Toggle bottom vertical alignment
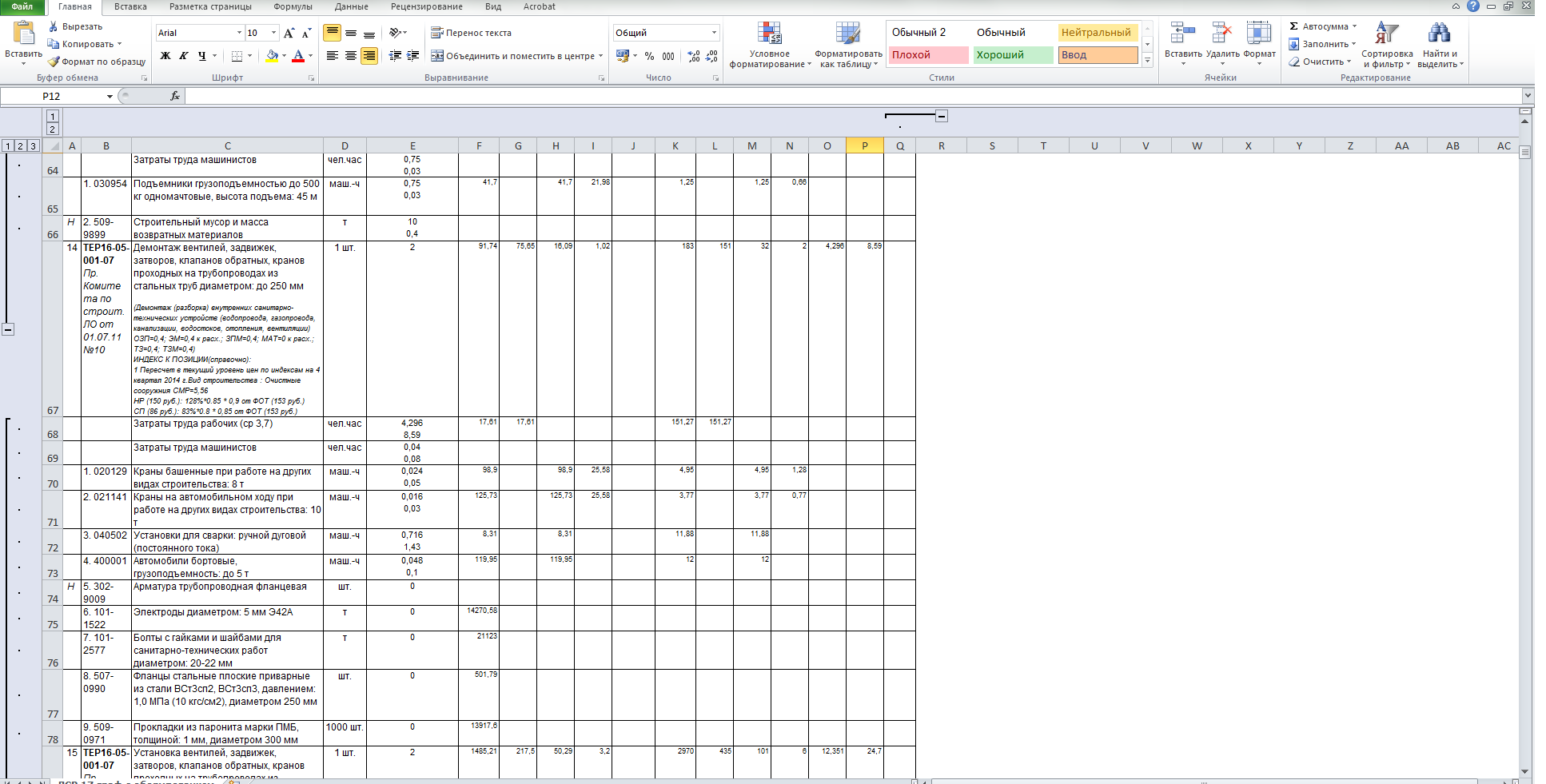1546x784 pixels. 369,33
